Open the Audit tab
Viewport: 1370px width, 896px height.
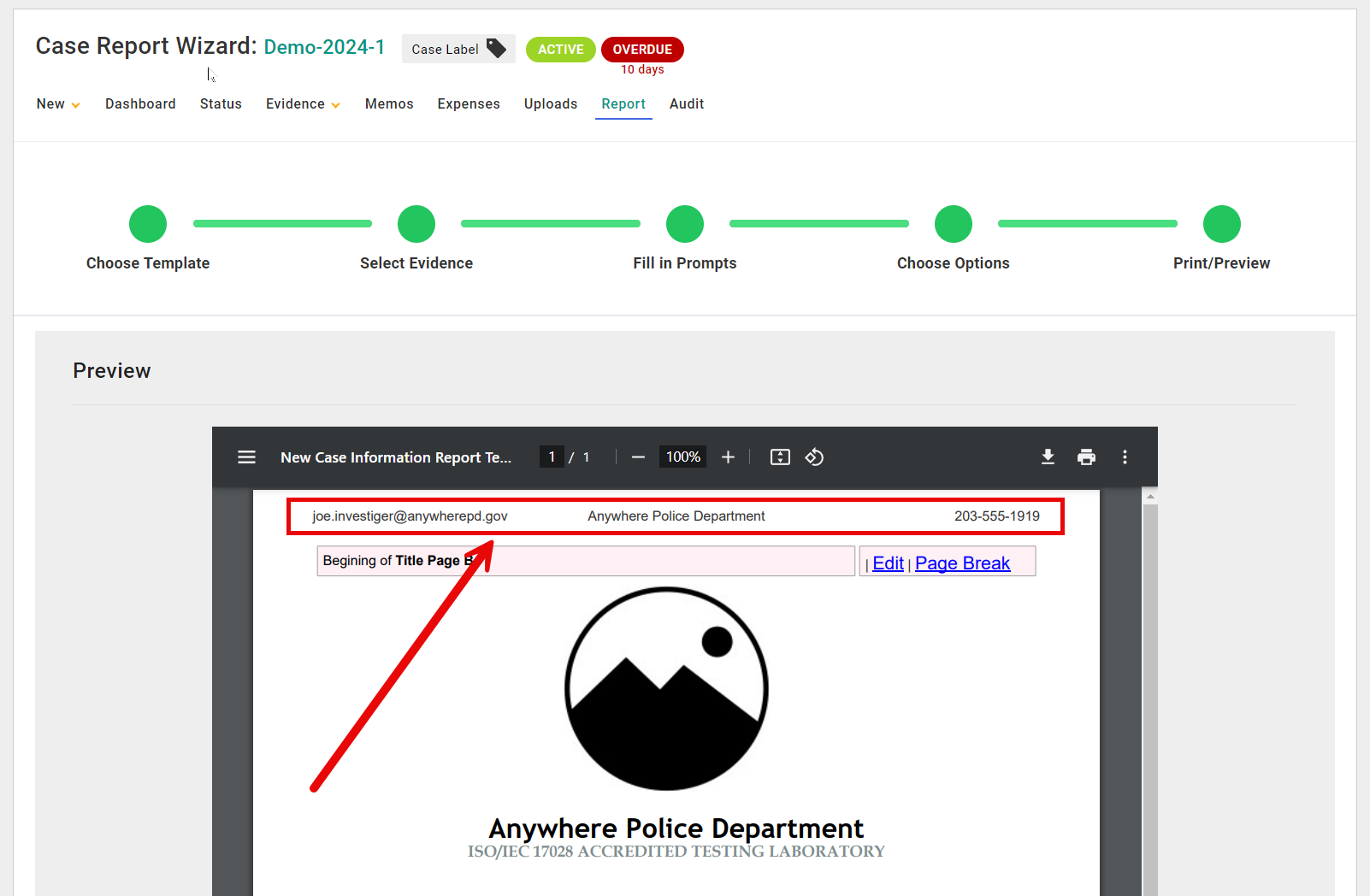coord(687,104)
